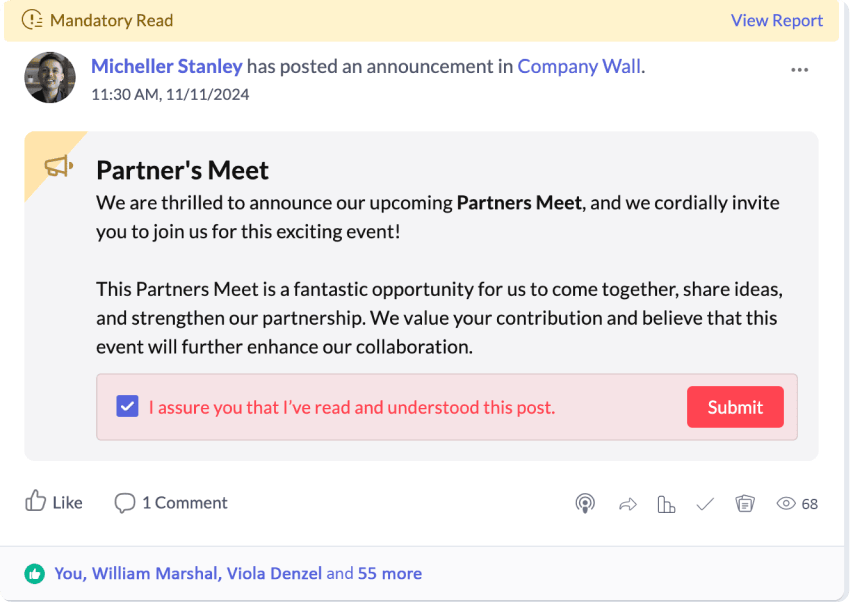Open the bar chart statistics icon
Screen dimensions: 850x602
pyautogui.click(x=666, y=504)
